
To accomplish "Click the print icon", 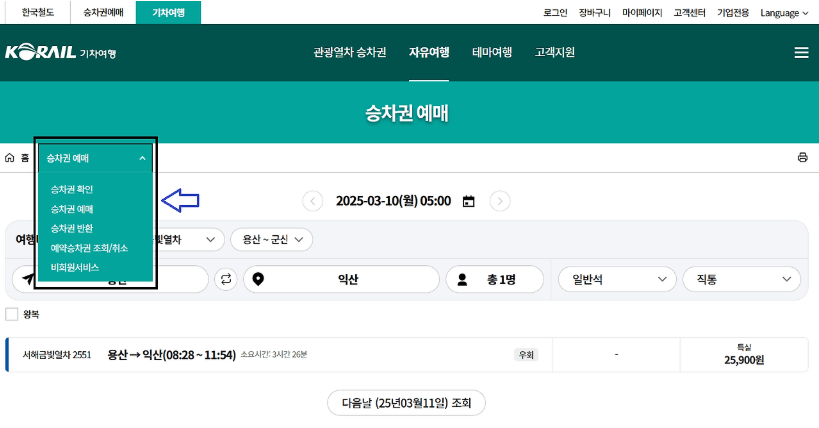I will [802, 157].
